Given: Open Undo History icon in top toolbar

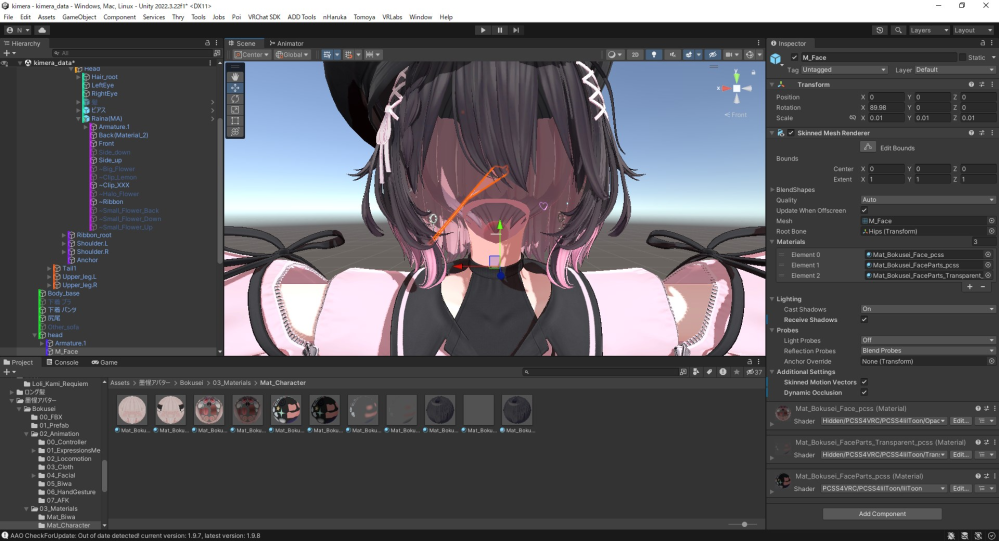Looking at the screenshot, I should coord(880,30).
